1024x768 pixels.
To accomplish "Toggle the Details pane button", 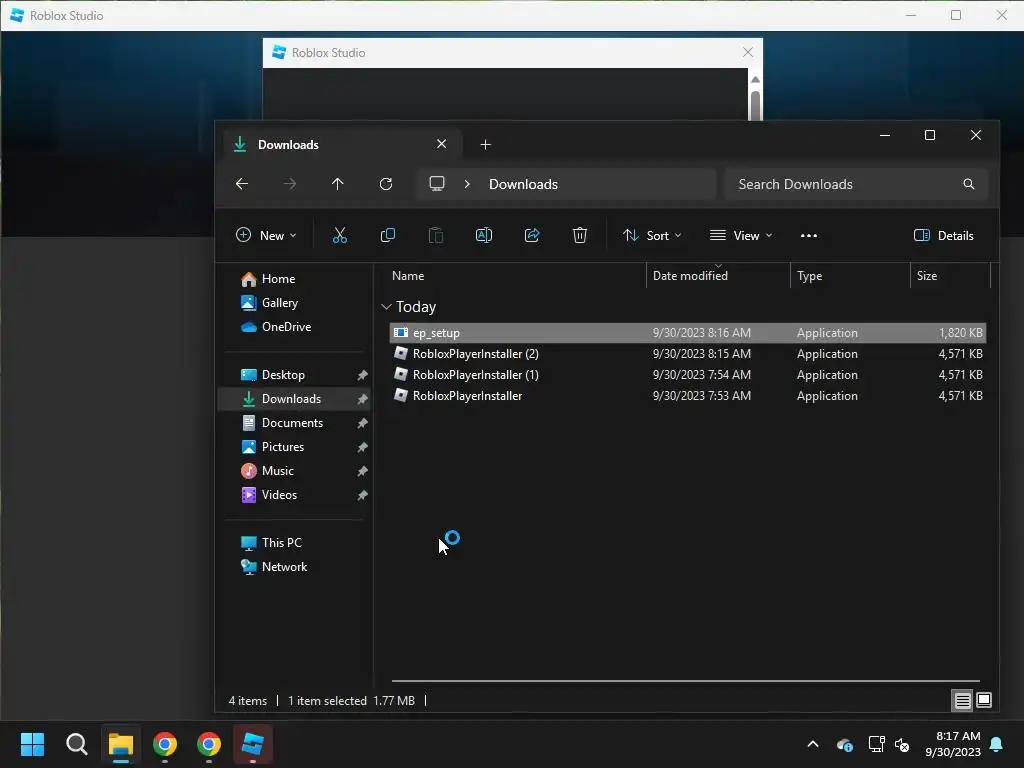I will click(x=944, y=236).
